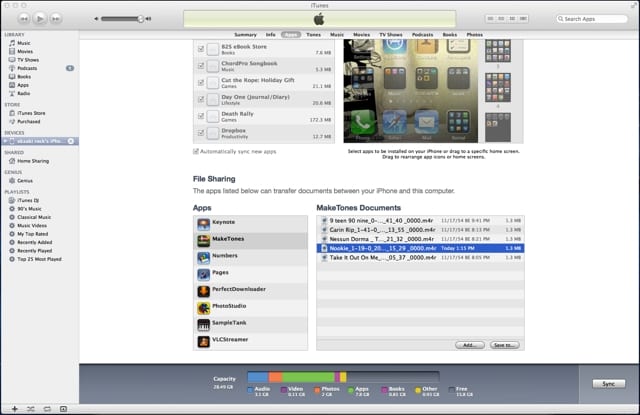Image resolution: width=640 pixels, height=415 pixels.
Task: Select VLCStreamer in File Sharing apps
Action: click(251, 341)
